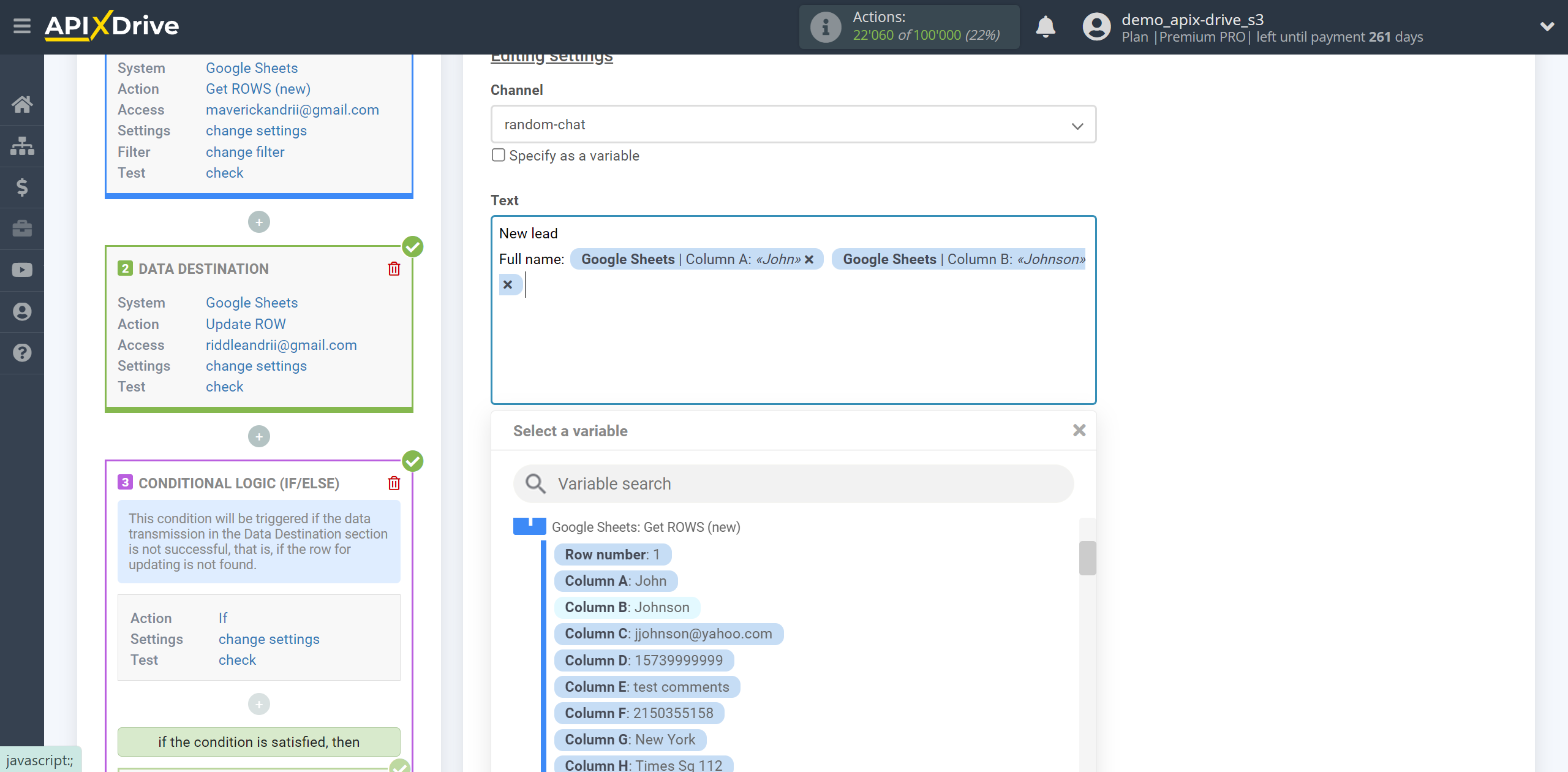The height and width of the screenshot is (772, 1568).
Task: Open the Actions info icon
Action: click(x=826, y=27)
